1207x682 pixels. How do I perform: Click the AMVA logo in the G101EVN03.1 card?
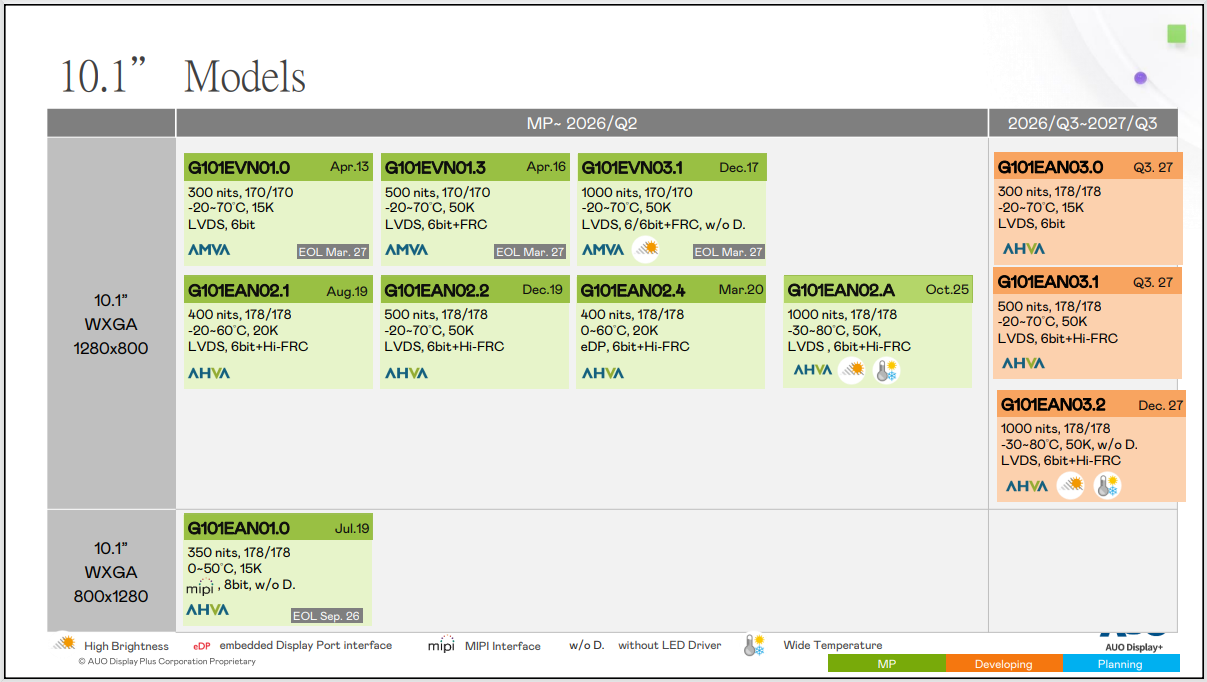click(603, 250)
